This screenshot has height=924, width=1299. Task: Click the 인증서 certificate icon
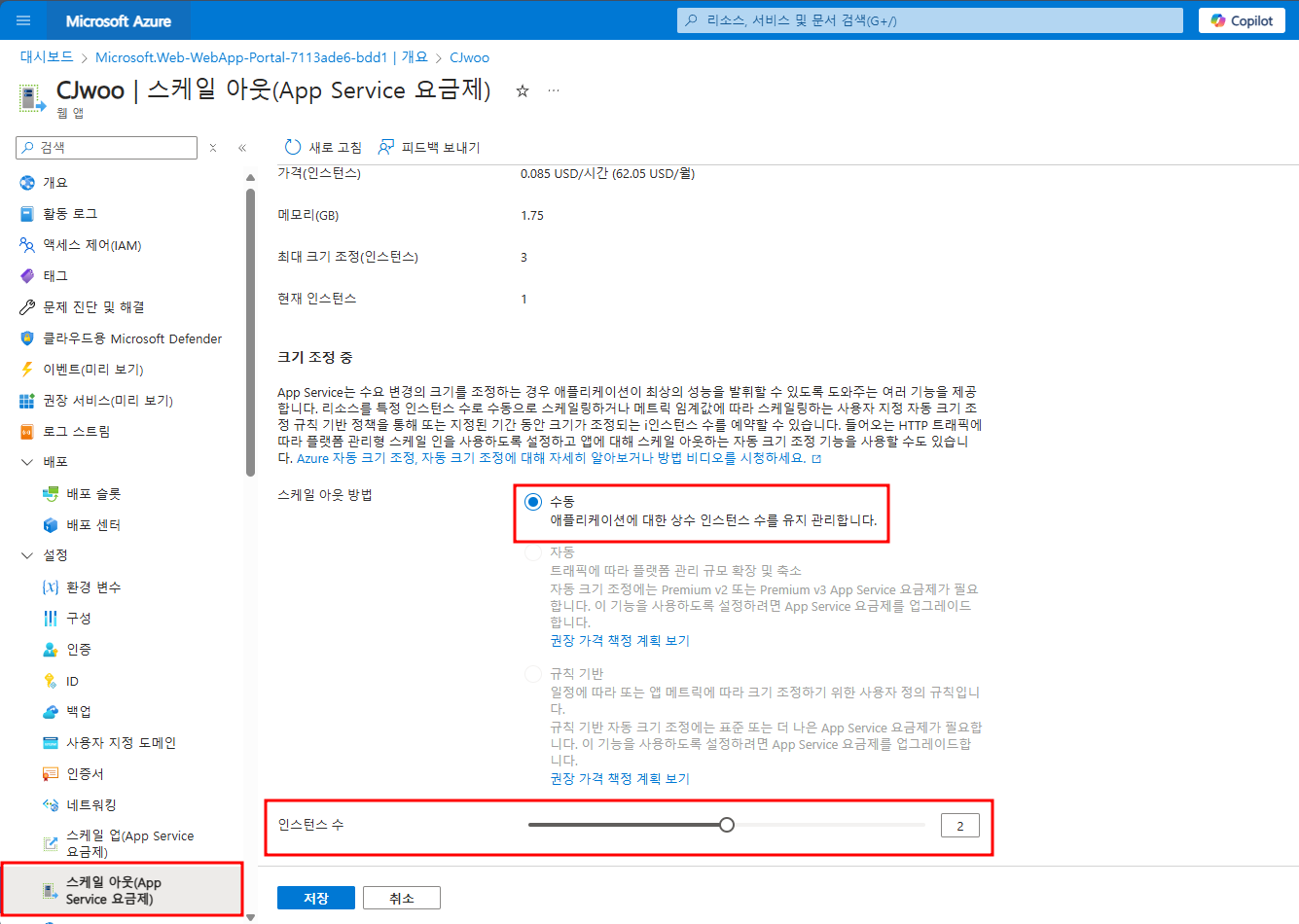[51, 774]
